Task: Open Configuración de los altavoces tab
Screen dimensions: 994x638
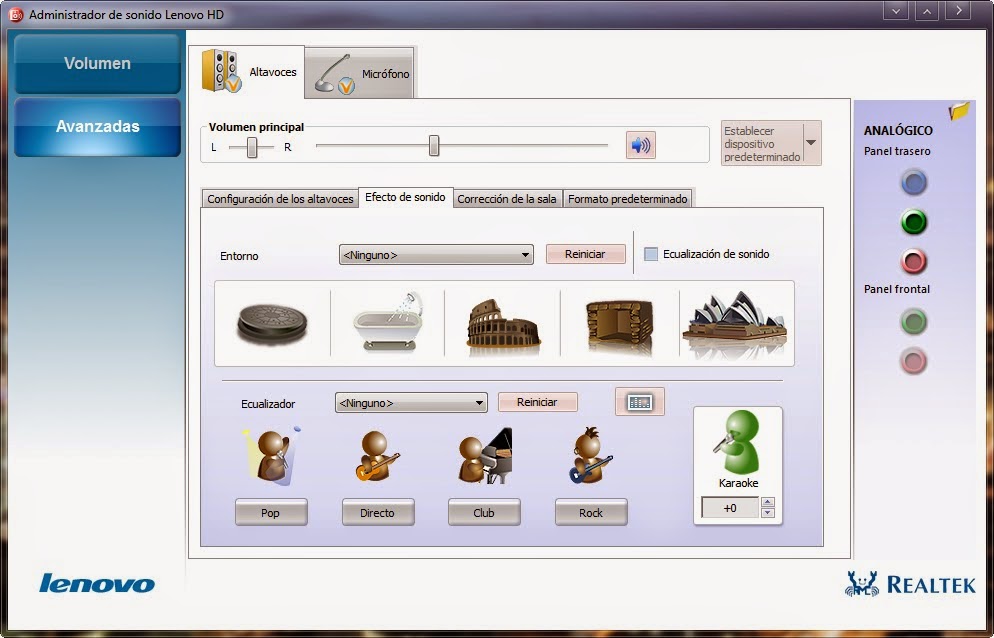Action: 280,199
